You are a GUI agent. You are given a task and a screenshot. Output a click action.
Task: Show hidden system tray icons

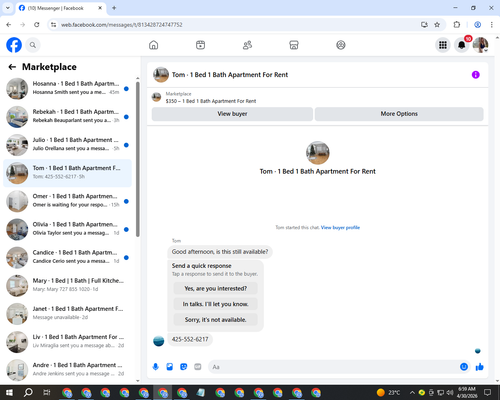click(x=412, y=393)
